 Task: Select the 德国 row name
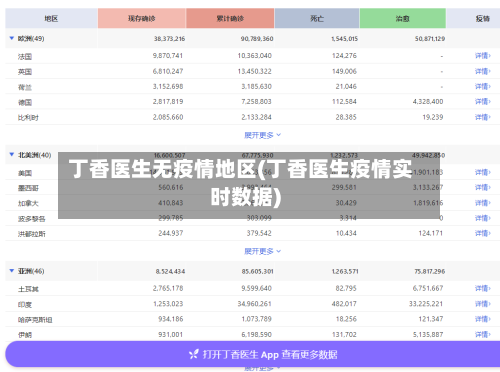25,102
